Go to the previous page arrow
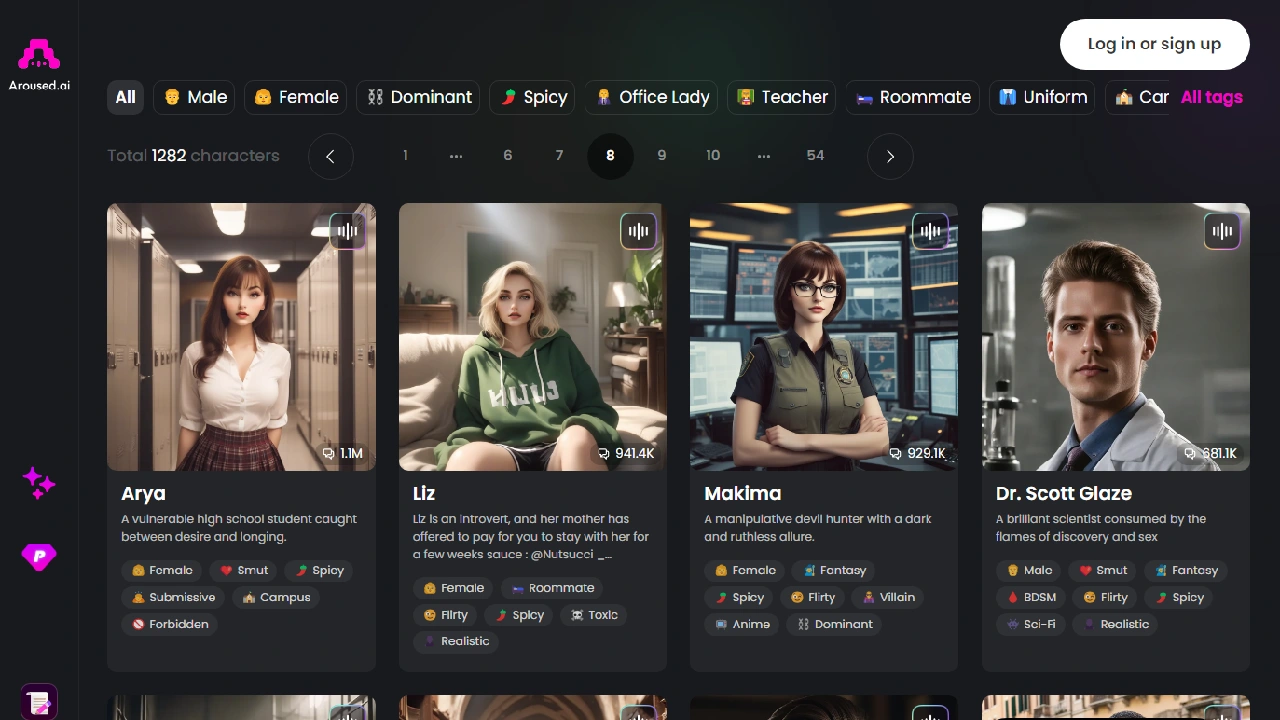 (x=331, y=156)
